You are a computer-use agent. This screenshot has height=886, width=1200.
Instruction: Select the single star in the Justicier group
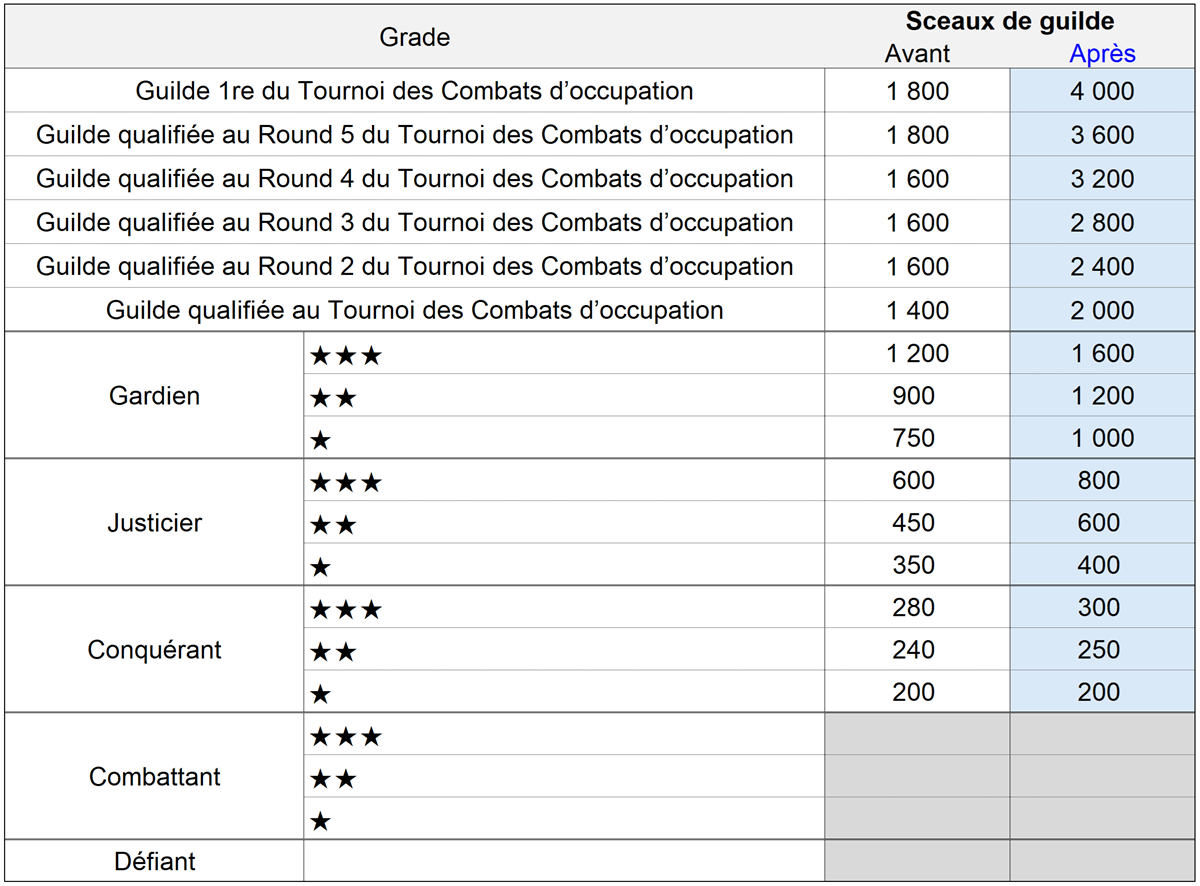320,568
